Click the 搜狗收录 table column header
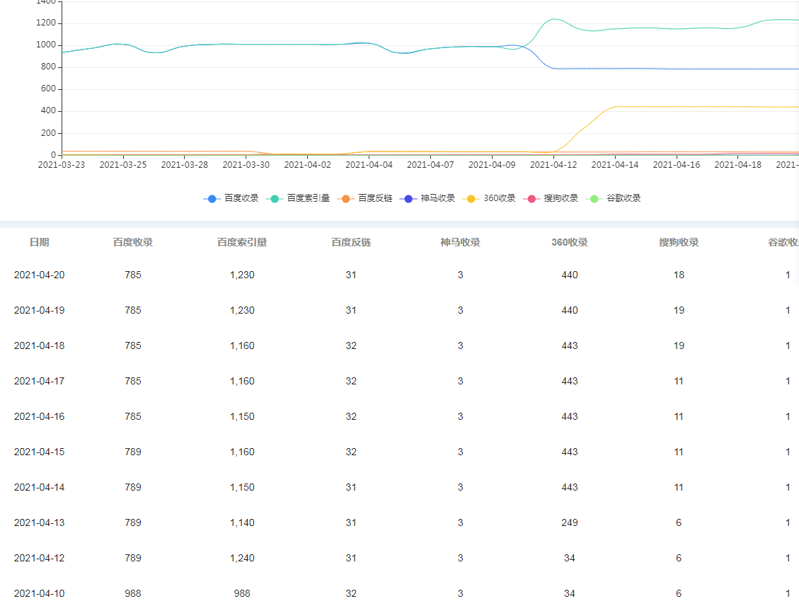799x606 pixels. (678, 242)
